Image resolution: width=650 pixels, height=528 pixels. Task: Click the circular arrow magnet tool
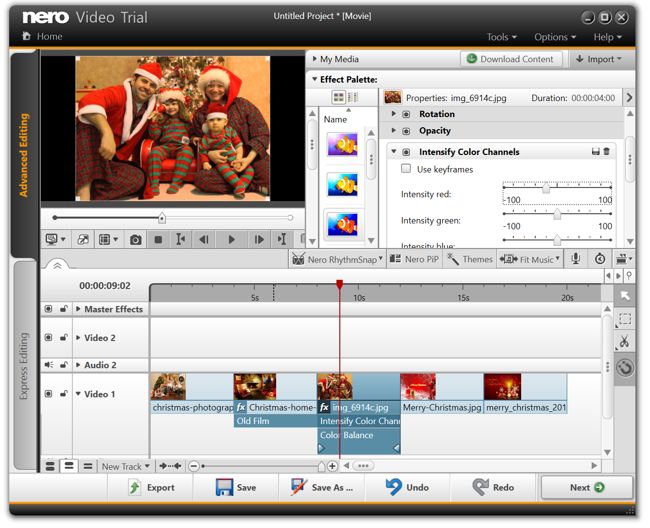pos(625,368)
